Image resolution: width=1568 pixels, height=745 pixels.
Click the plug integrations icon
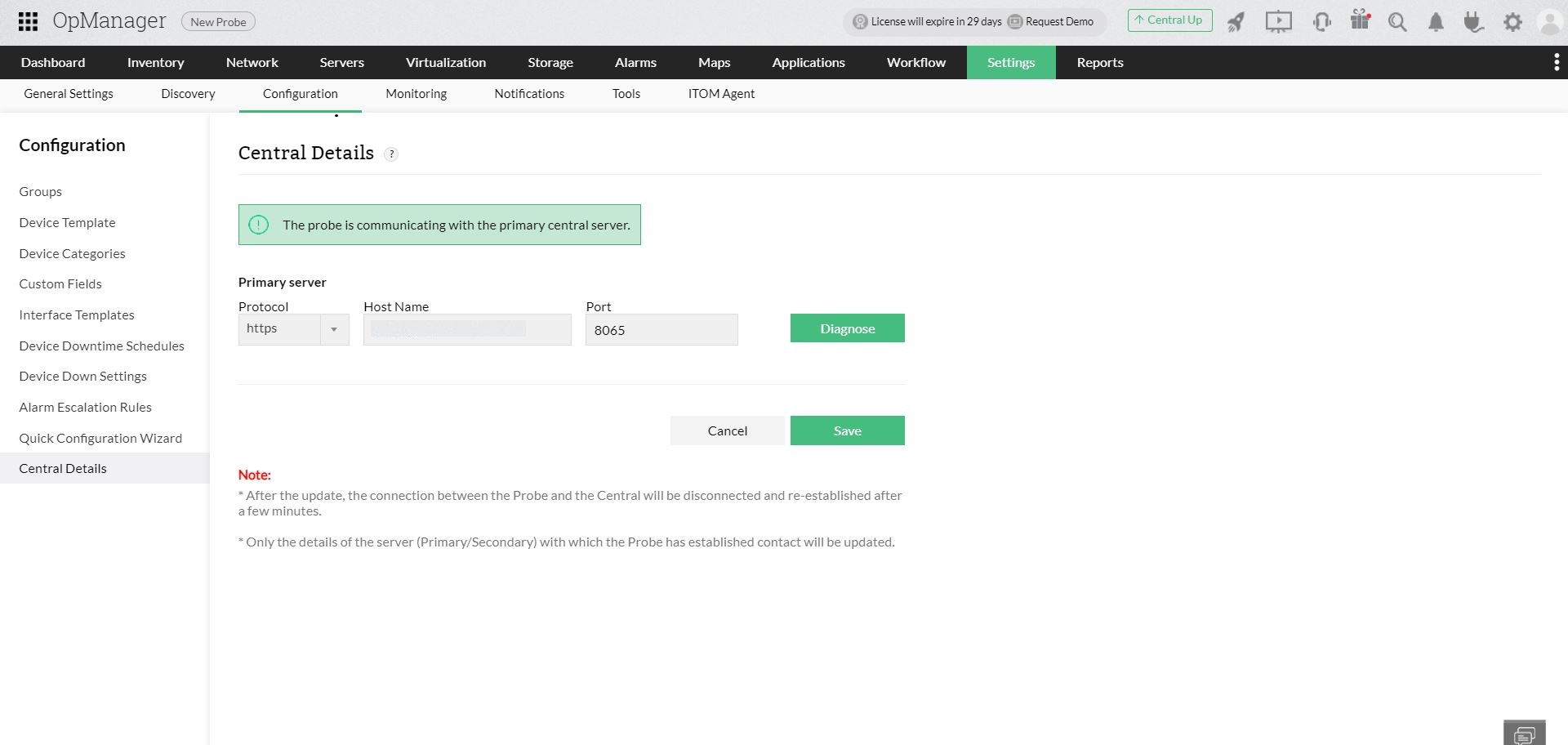pyautogui.click(x=1473, y=22)
